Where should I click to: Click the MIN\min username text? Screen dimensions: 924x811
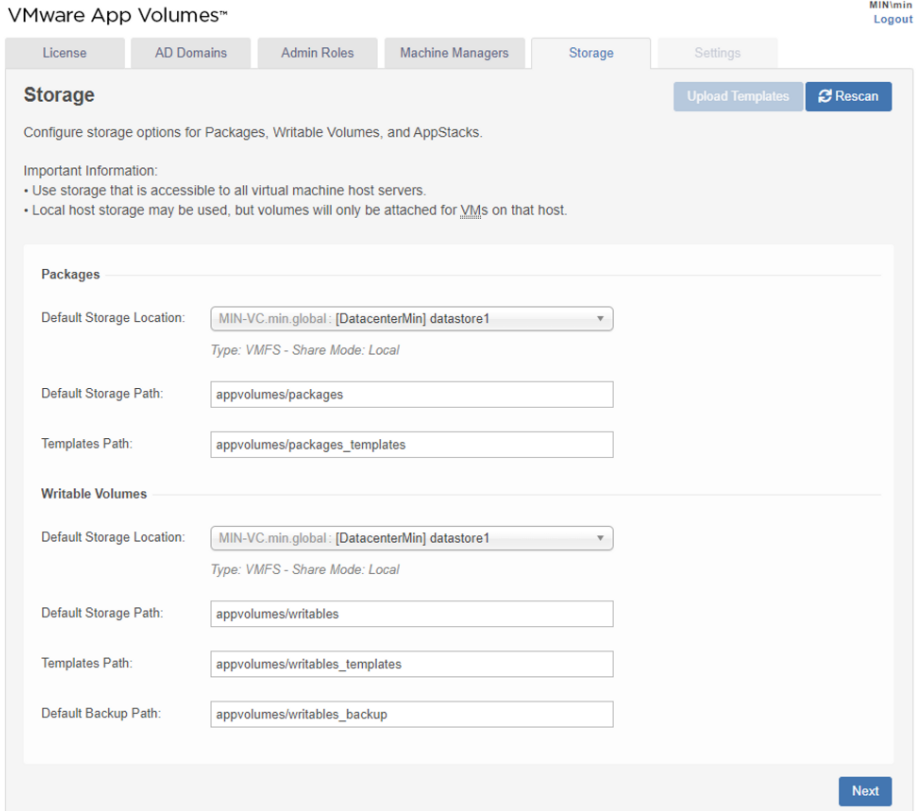click(x=890, y=5)
